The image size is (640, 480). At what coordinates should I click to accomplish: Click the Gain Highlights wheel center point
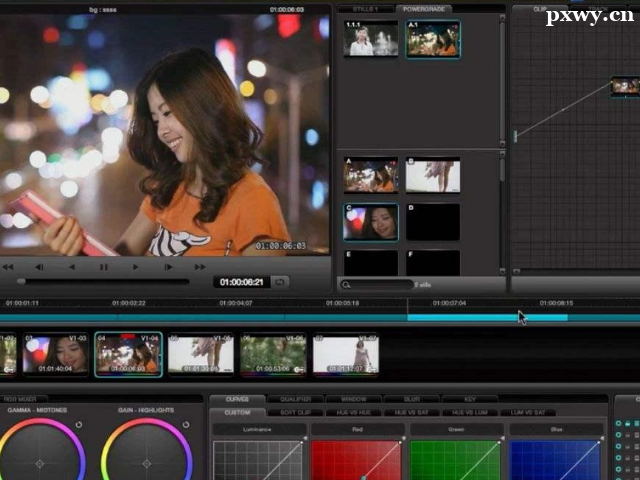tap(147, 464)
